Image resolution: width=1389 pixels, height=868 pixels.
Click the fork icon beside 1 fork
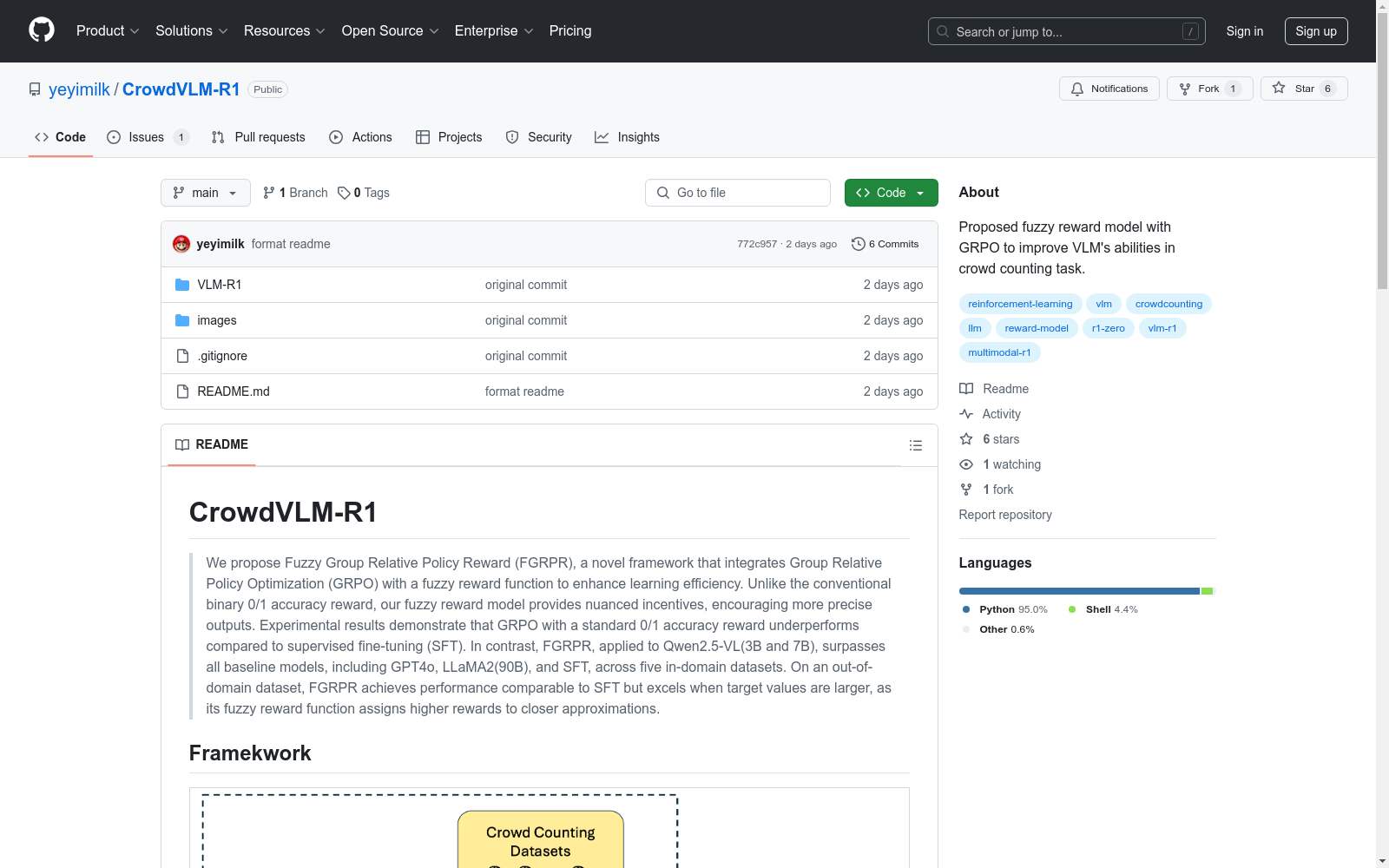pos(966,490)
